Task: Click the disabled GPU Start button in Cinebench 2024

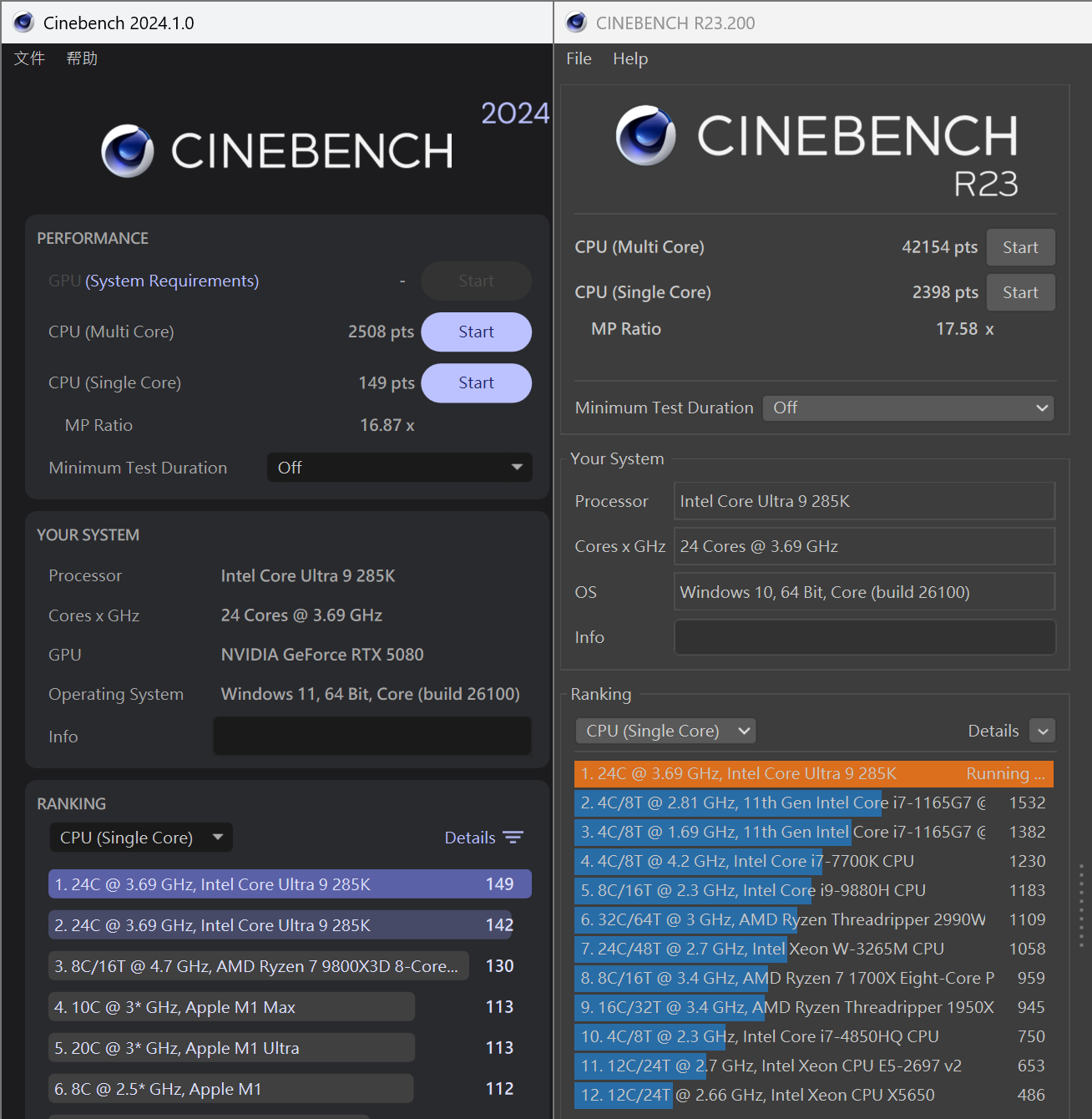Action: [476, 281]
